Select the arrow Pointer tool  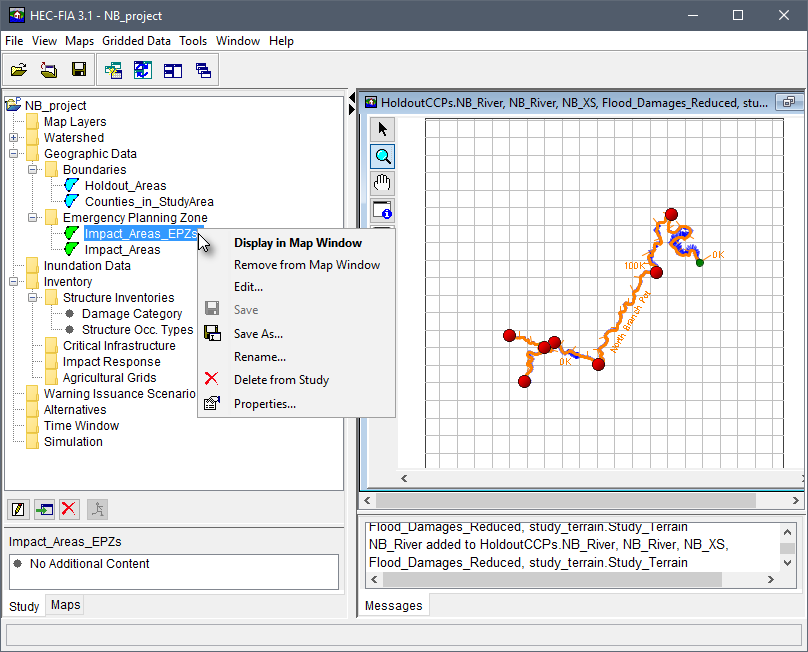382,129
